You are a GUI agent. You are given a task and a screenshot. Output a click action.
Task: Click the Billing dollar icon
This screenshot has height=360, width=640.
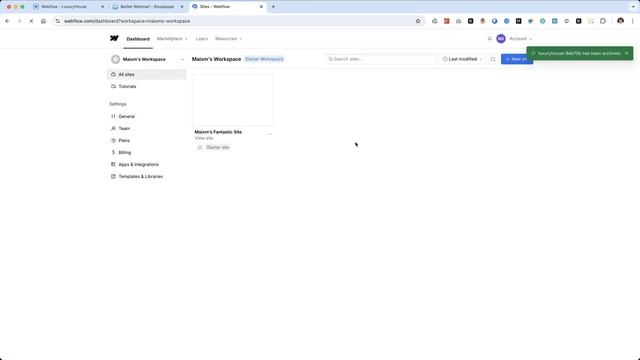113,152
